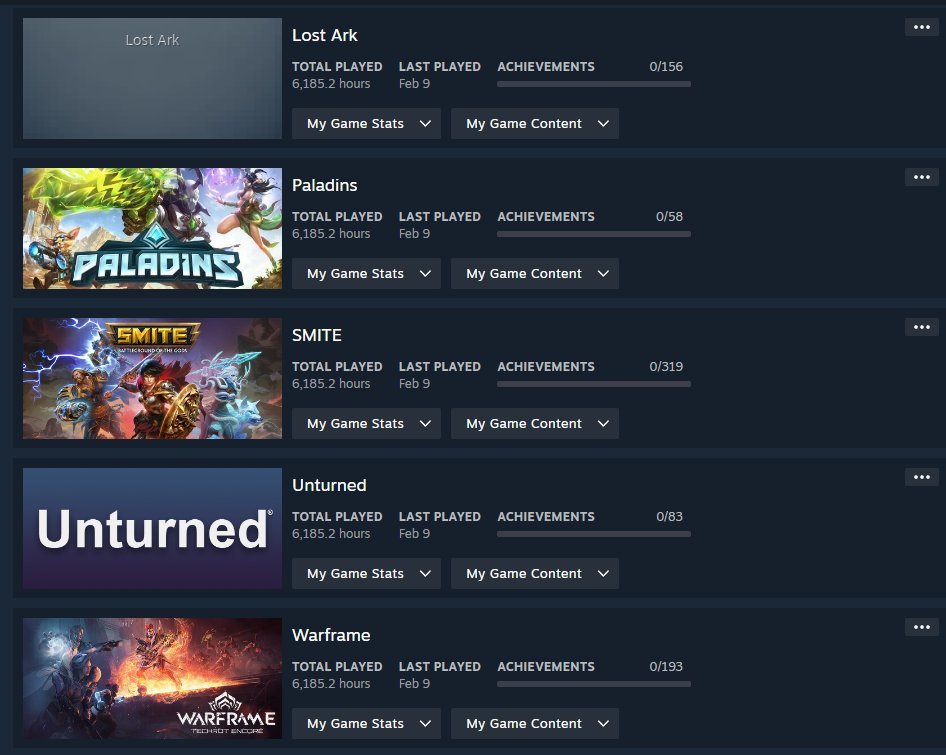Click the Warframe game artwork

tap(152, 678)
